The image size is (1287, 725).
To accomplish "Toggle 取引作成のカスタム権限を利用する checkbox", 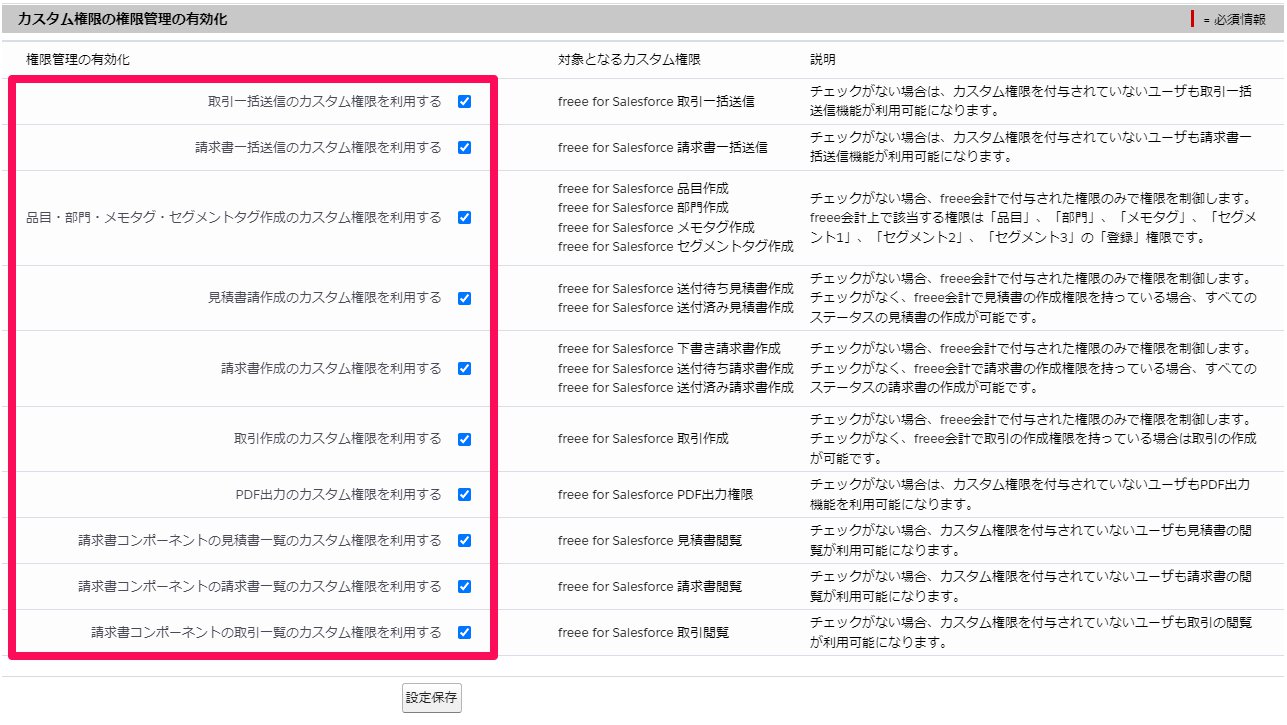I will click(x=464, y=439).
